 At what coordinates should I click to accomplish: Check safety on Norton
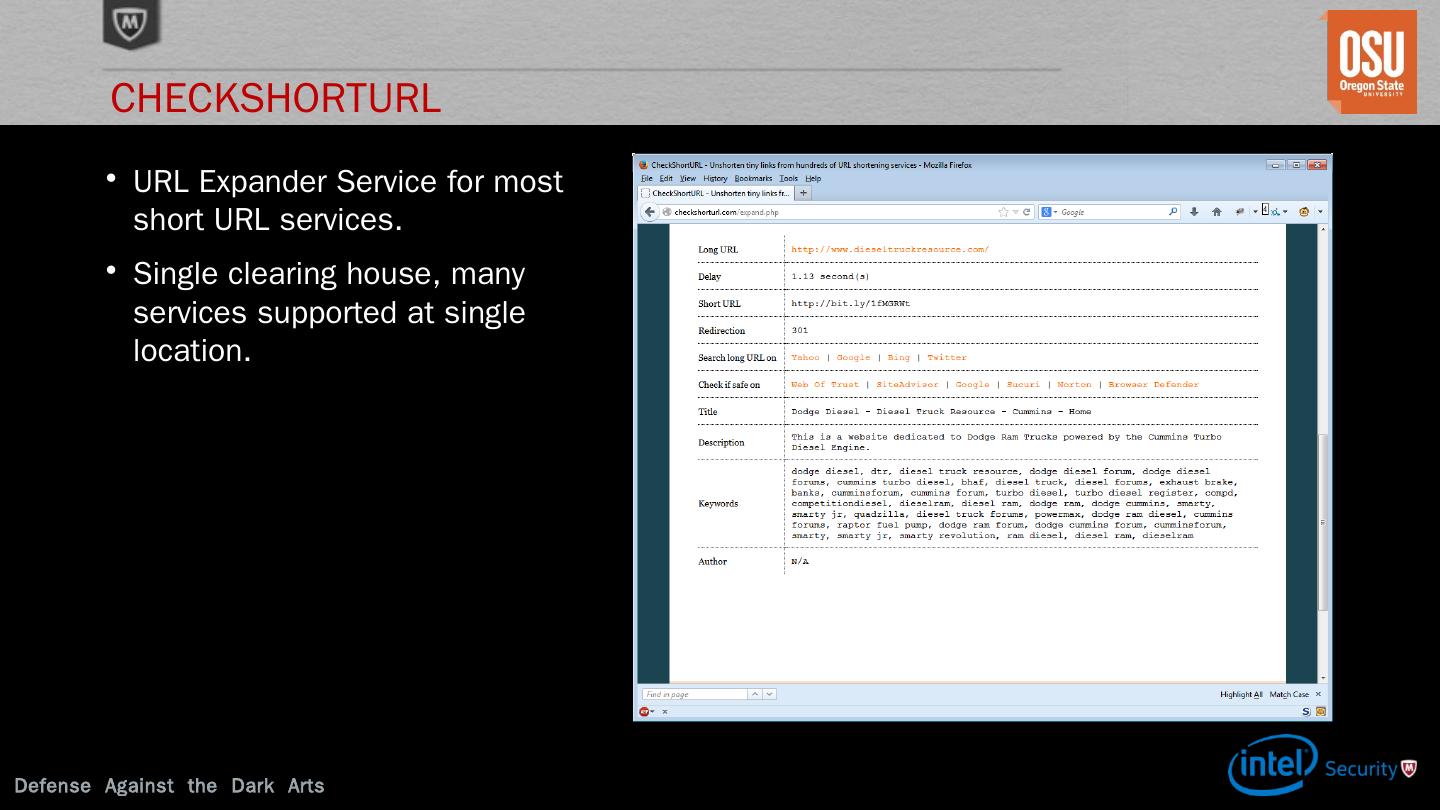1074,384
